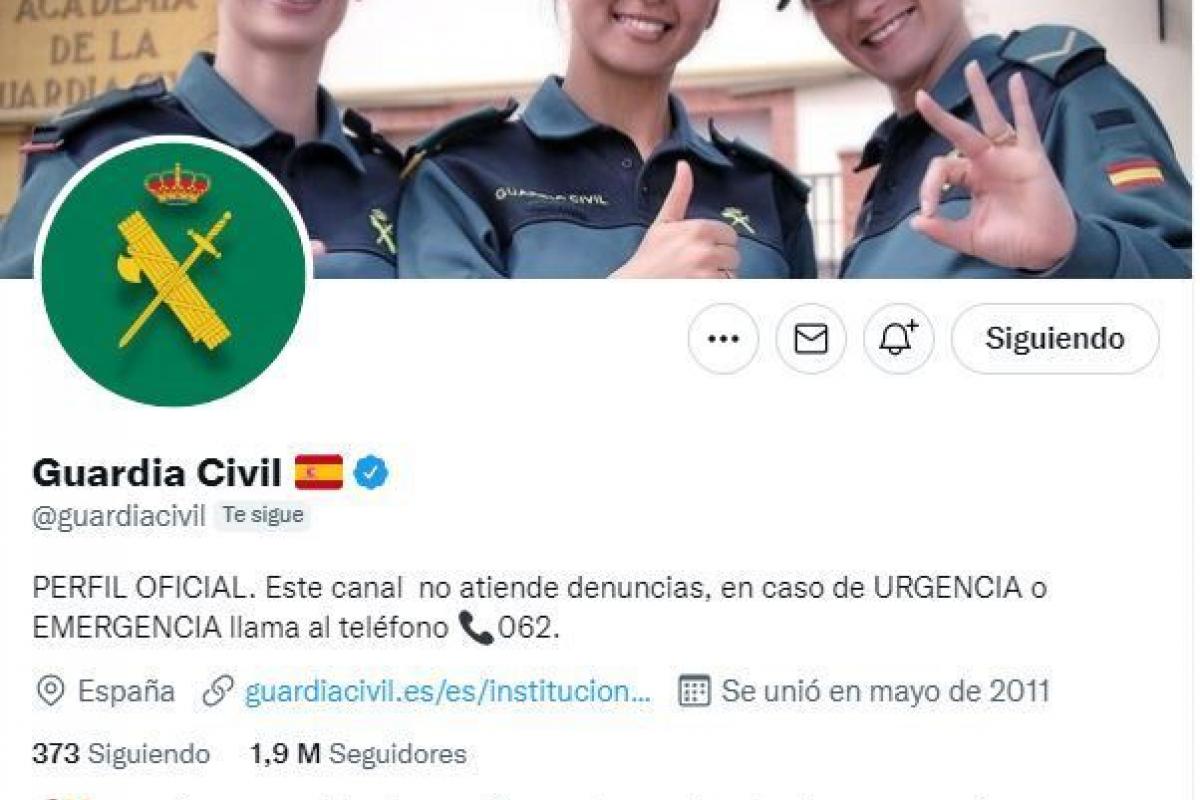Viewport: 1200px width, 800px height.
Task: Click the blue verified badge
Action: tap(371, 472)
